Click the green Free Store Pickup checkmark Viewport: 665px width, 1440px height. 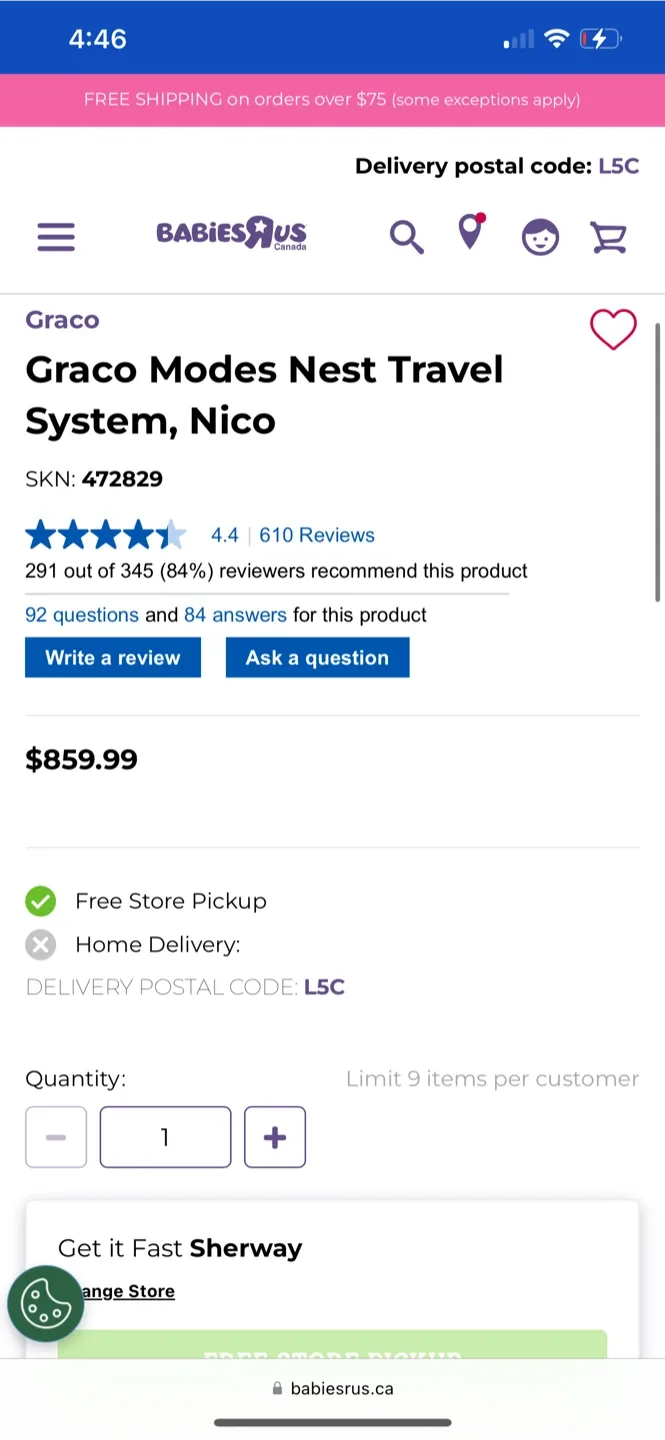click(41, 901)
